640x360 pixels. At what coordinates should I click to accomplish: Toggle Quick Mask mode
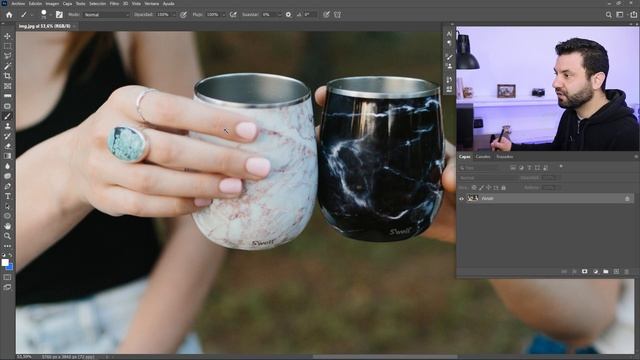[x=7, y=278]
